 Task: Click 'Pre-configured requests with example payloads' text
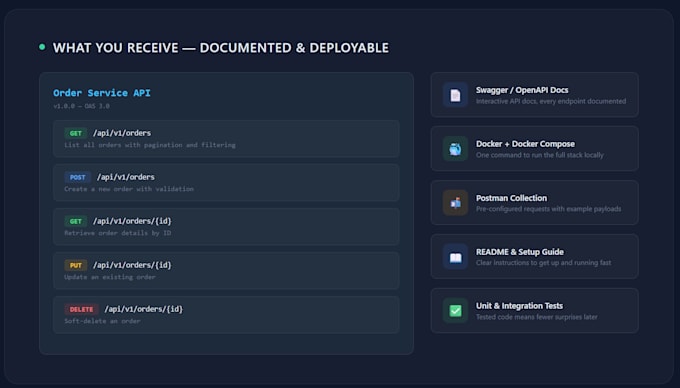tap(548, 209)
